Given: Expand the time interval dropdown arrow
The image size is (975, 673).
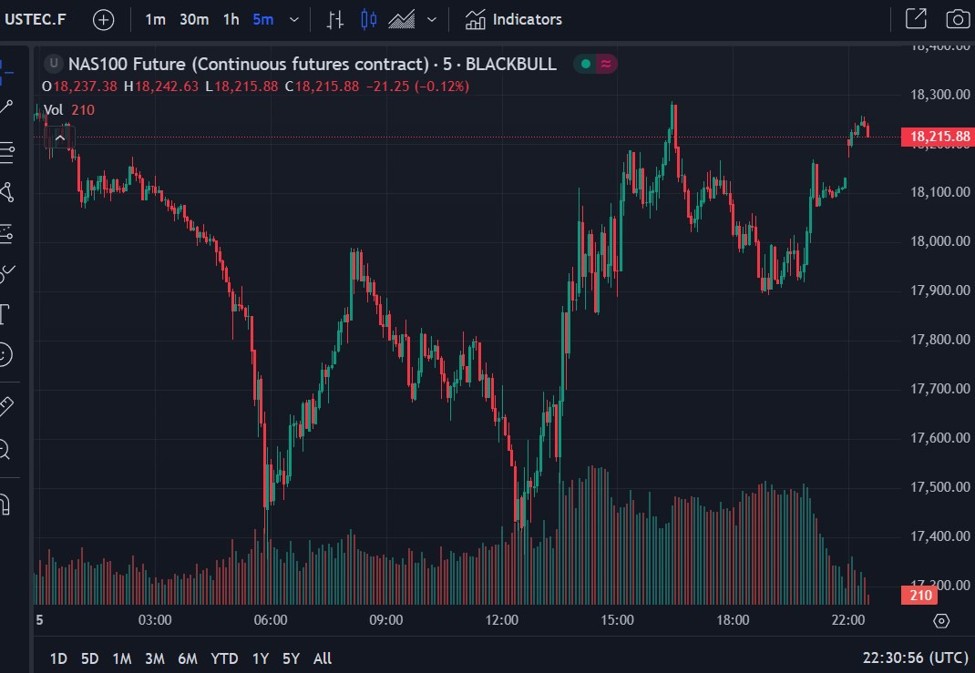Looking at the screenshot, I should point(293,19).
